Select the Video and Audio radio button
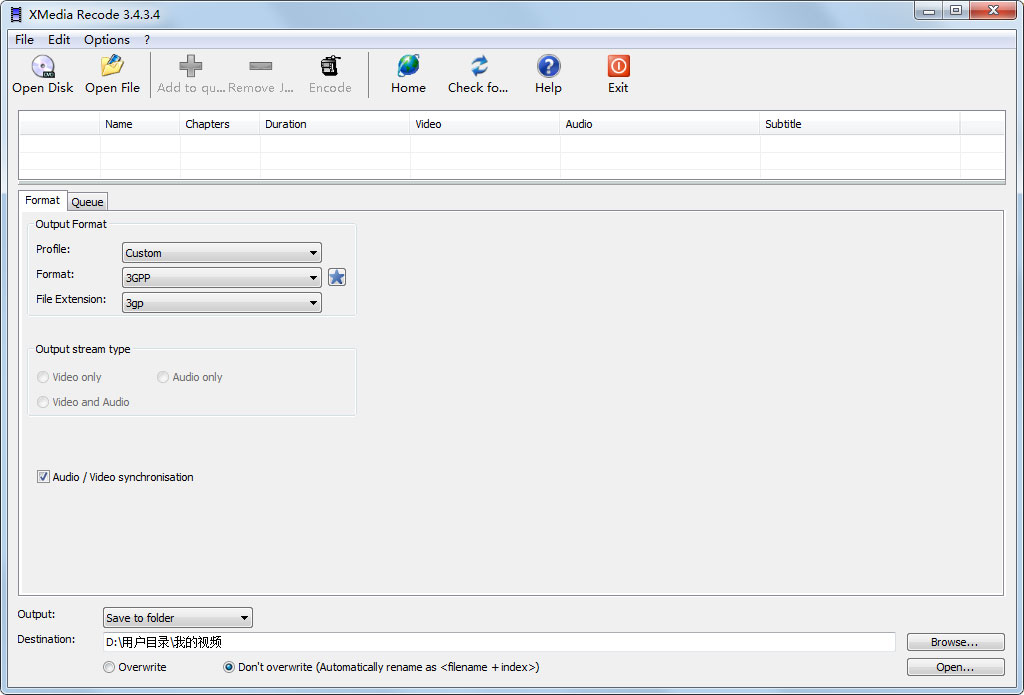Screen dimensions: 1024x695 pyautogui.click(x=43, y=402)
